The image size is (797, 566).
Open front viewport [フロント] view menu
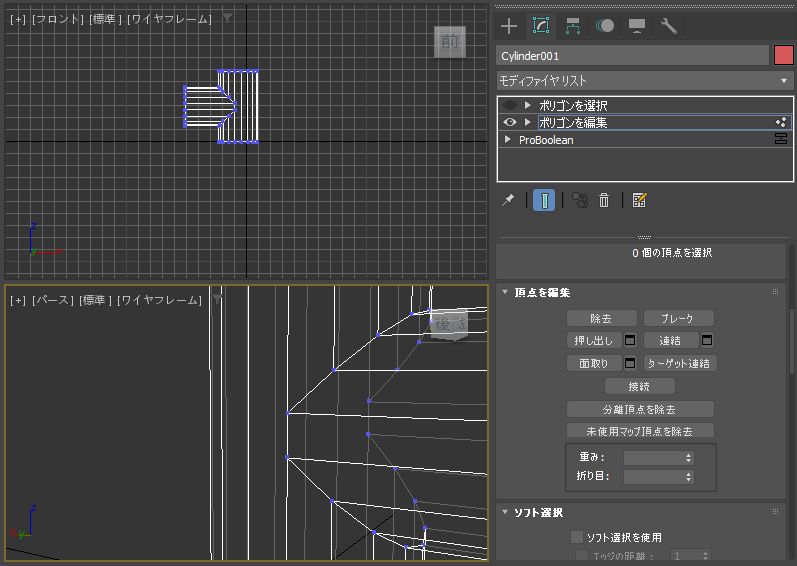coord(57,19)
